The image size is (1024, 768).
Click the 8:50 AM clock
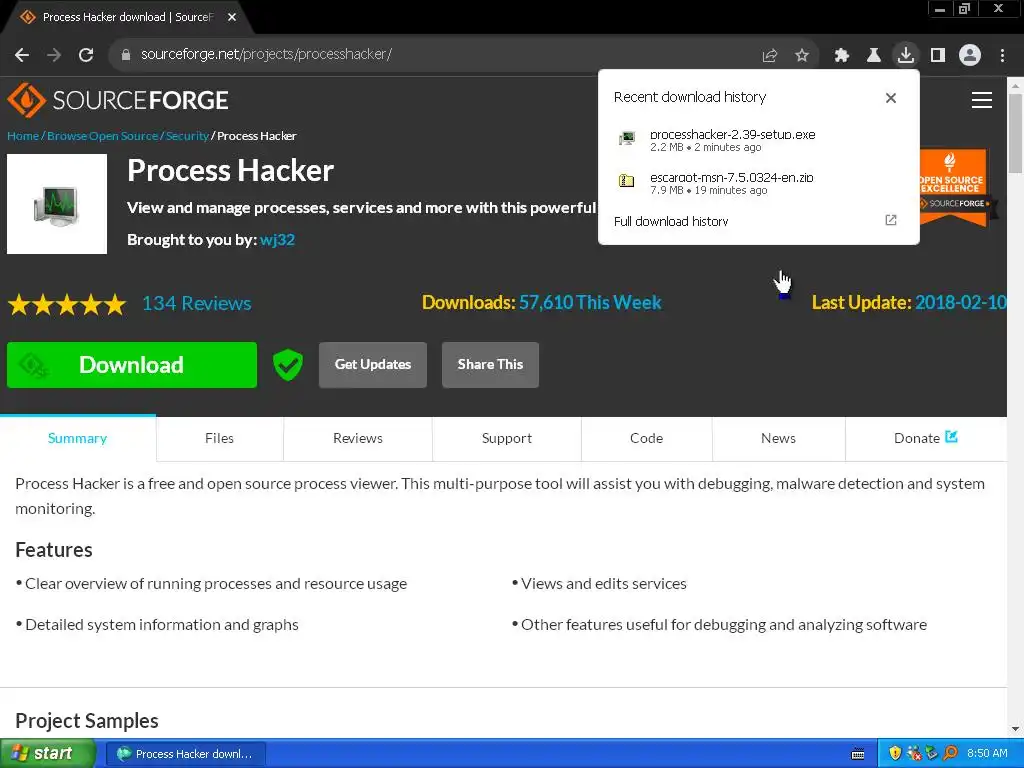pos(987,754)
